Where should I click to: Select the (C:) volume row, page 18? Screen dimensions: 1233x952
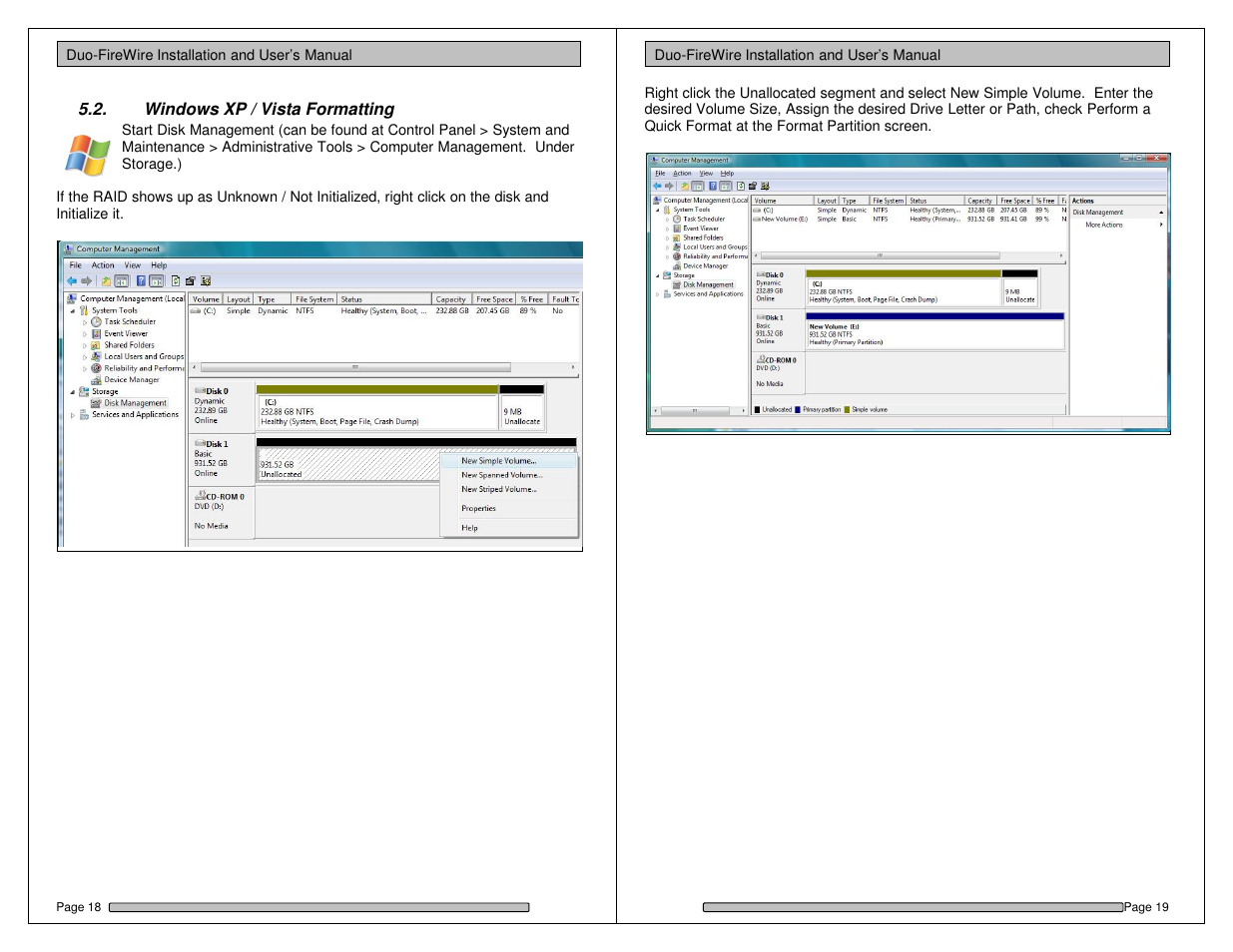[x=383, y=311]
